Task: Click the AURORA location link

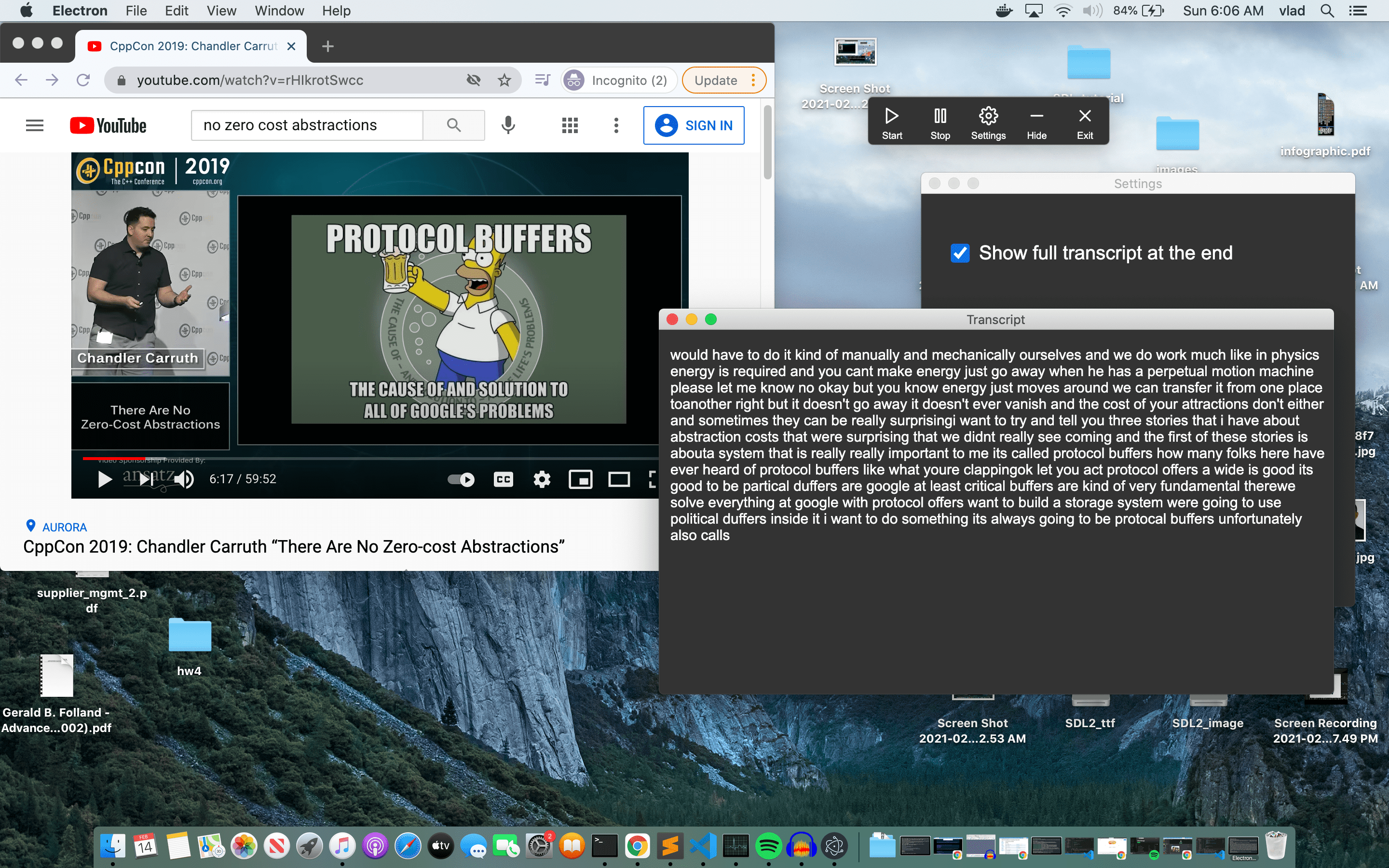Action: [64, 527]
